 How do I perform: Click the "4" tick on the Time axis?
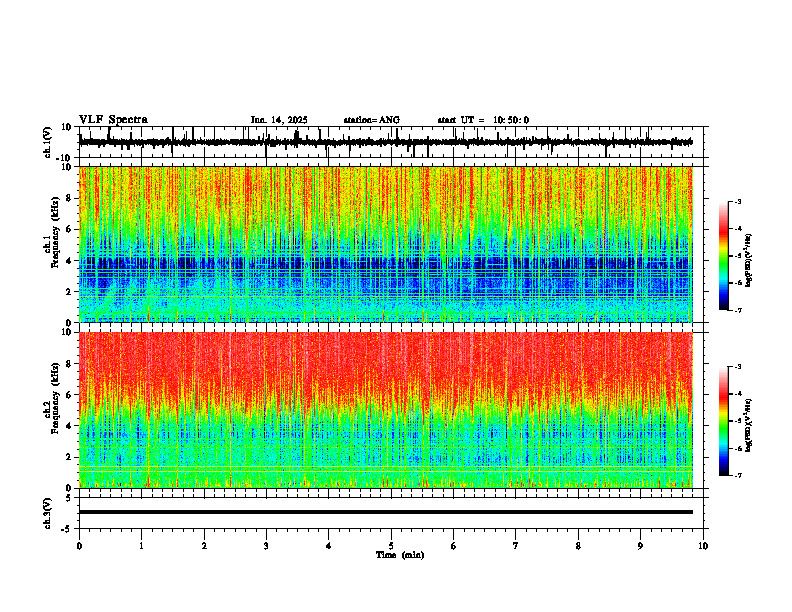click(x=329, y=546)
